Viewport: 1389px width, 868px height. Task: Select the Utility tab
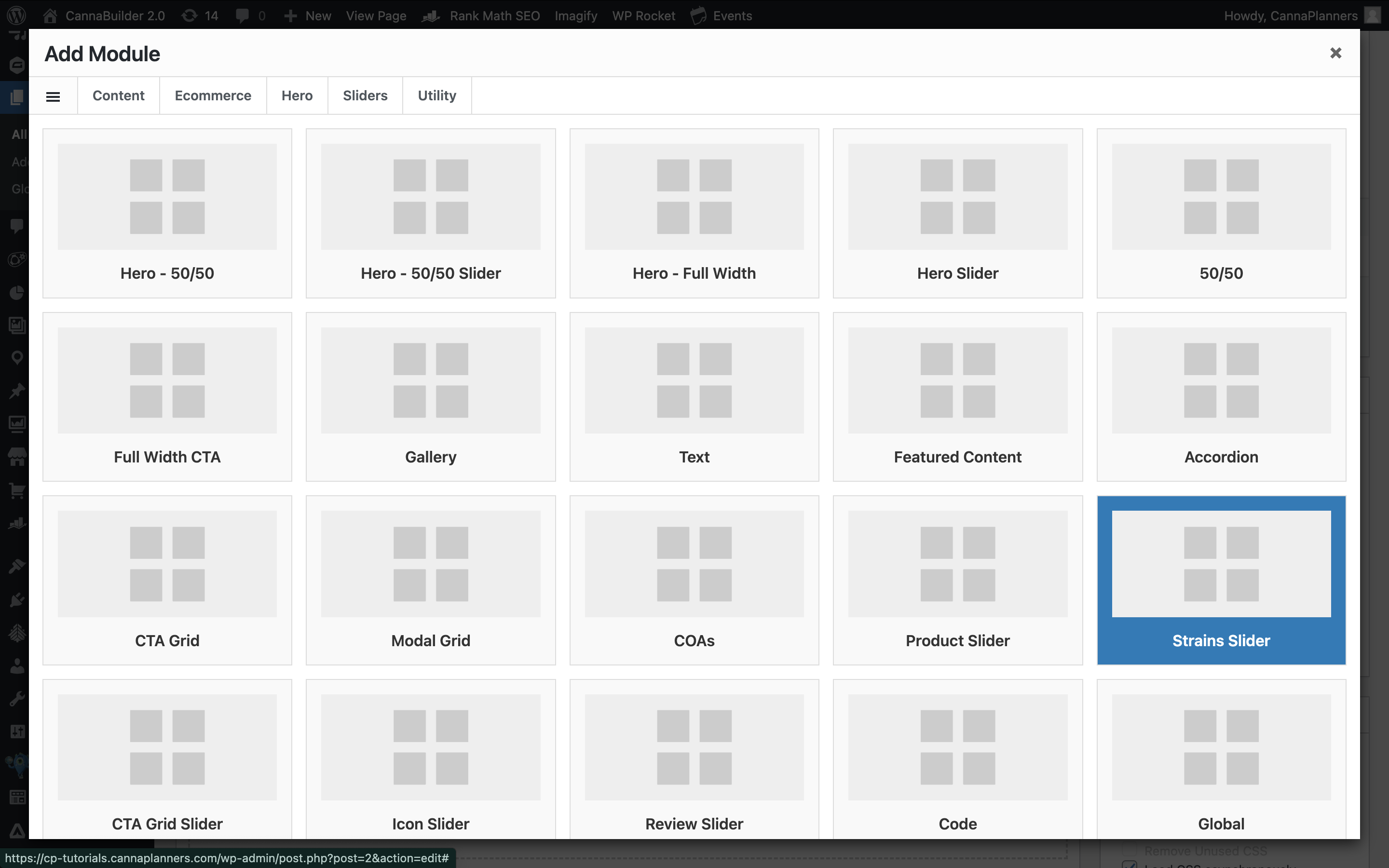[x=437, y=95]
